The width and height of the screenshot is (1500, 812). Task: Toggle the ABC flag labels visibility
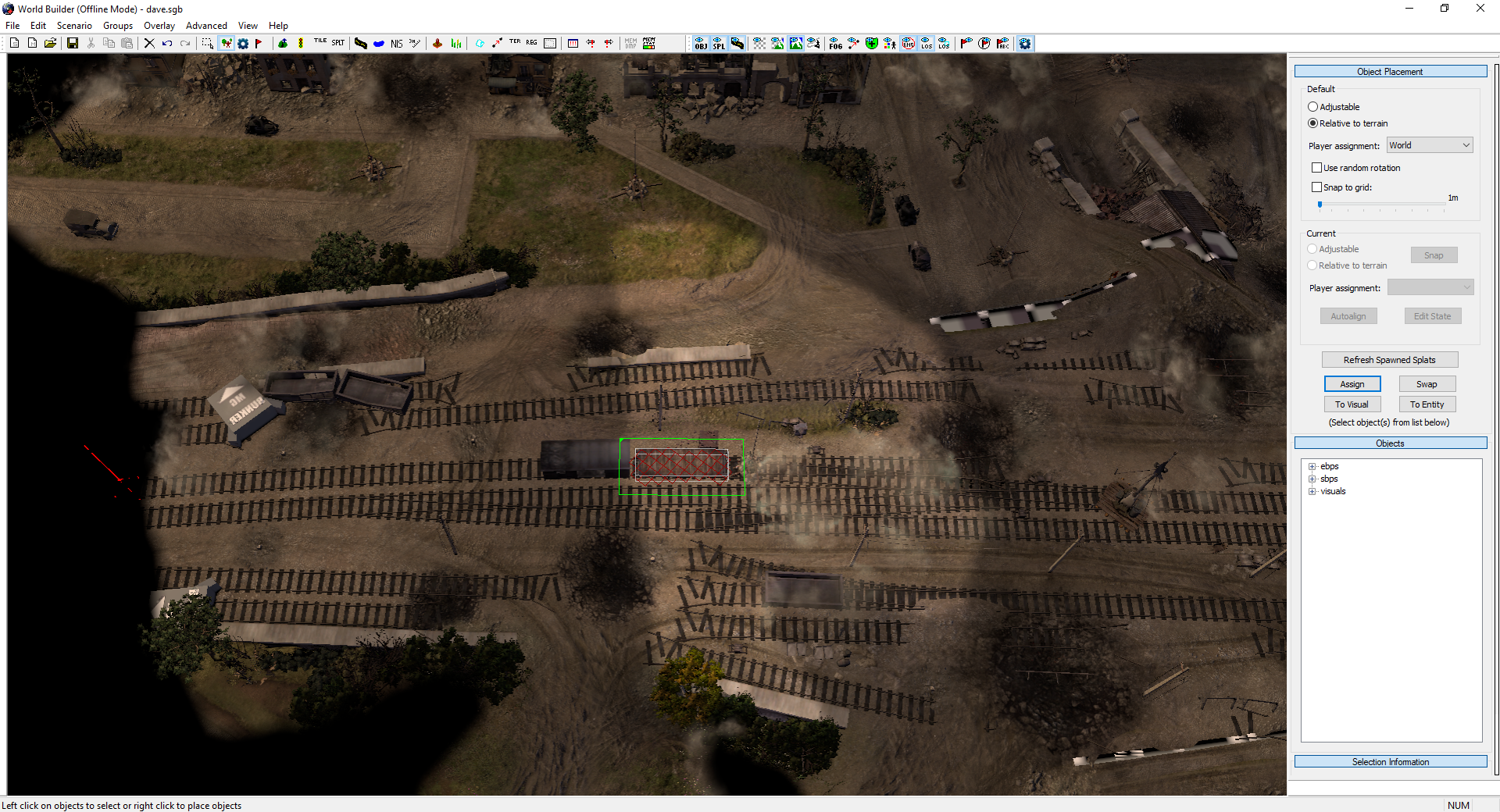pyautogui.click(x=1003, y=43)
